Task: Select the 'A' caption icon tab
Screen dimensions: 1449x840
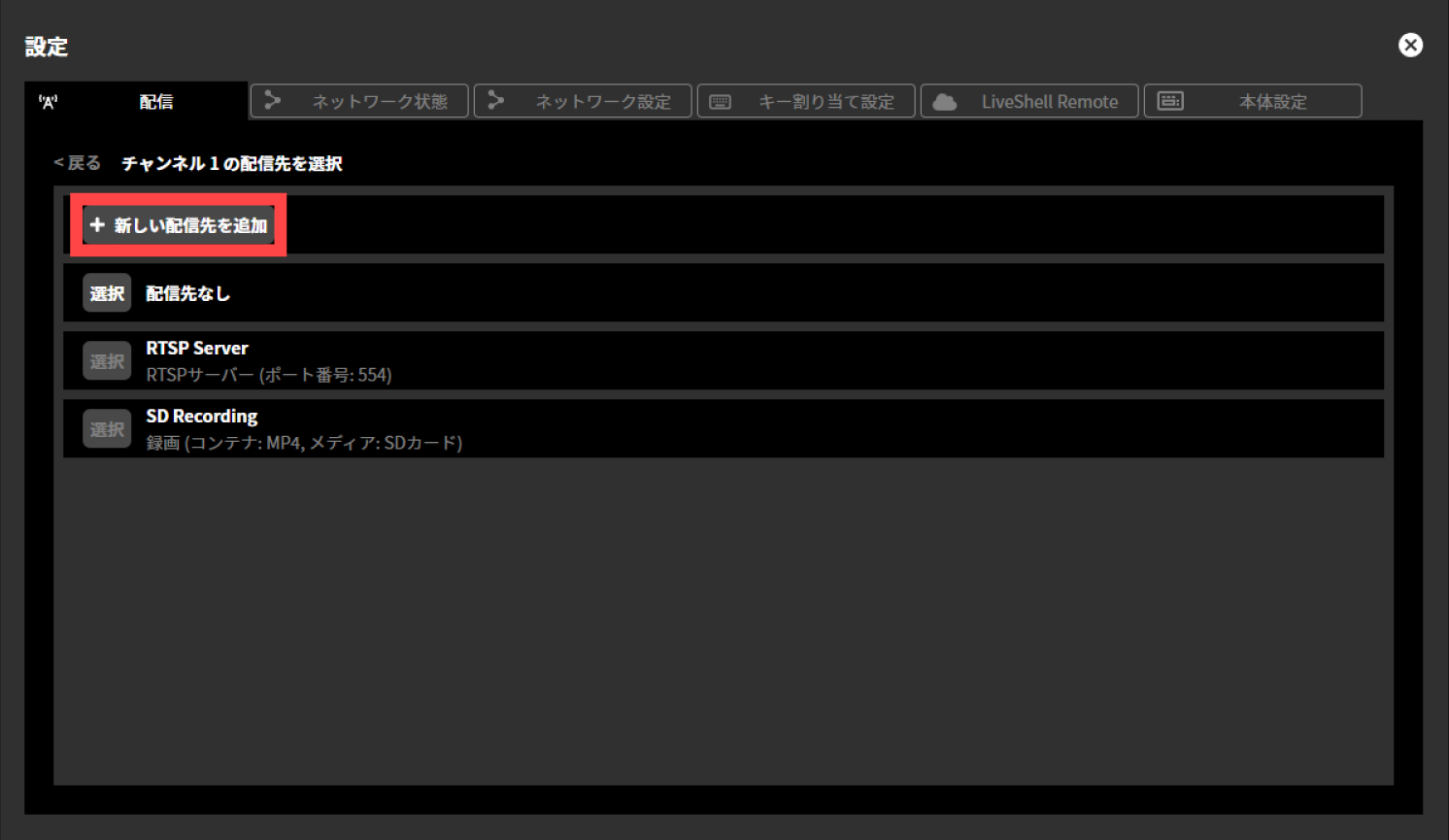Action: click(x=49, y=100)
